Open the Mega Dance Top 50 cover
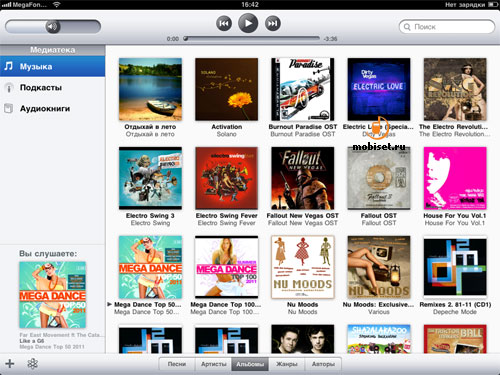The image size is (500, 375). [150, 267]
